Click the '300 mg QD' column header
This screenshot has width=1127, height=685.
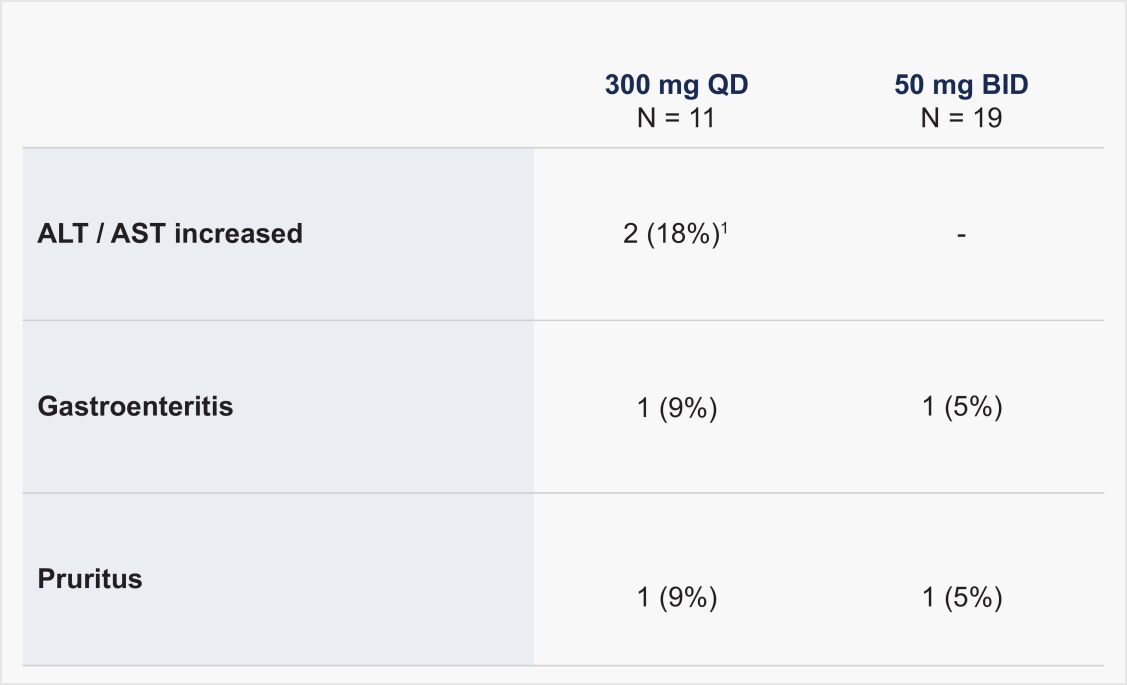tap(676, 85)
